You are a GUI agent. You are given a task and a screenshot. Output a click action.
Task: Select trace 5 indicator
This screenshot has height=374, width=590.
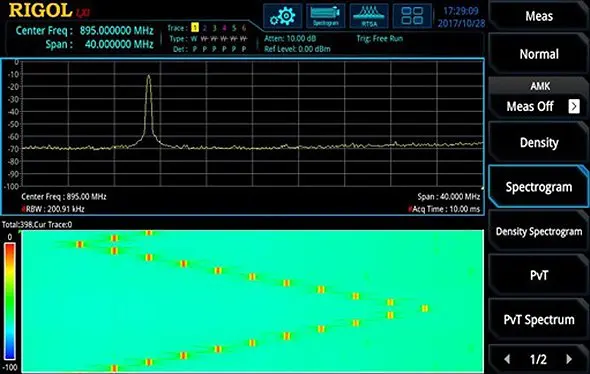[x=234, y=28]
